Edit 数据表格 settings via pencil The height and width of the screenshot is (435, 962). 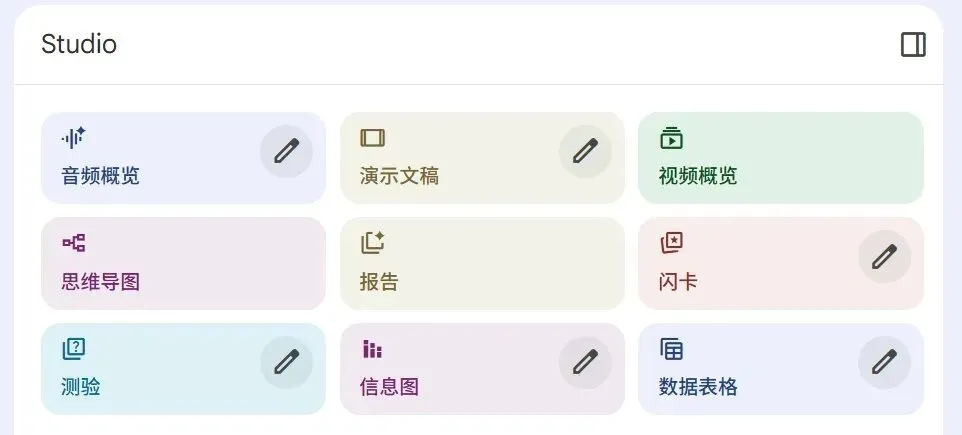click(x=884, y=362)
